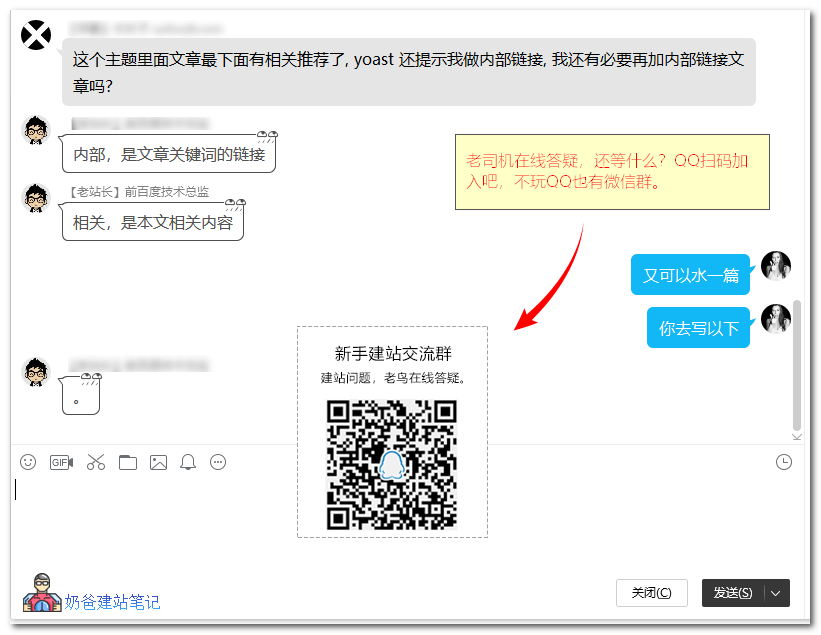Click the scroll-to-bottom arrow on the scrollbar

pos(796,436)
